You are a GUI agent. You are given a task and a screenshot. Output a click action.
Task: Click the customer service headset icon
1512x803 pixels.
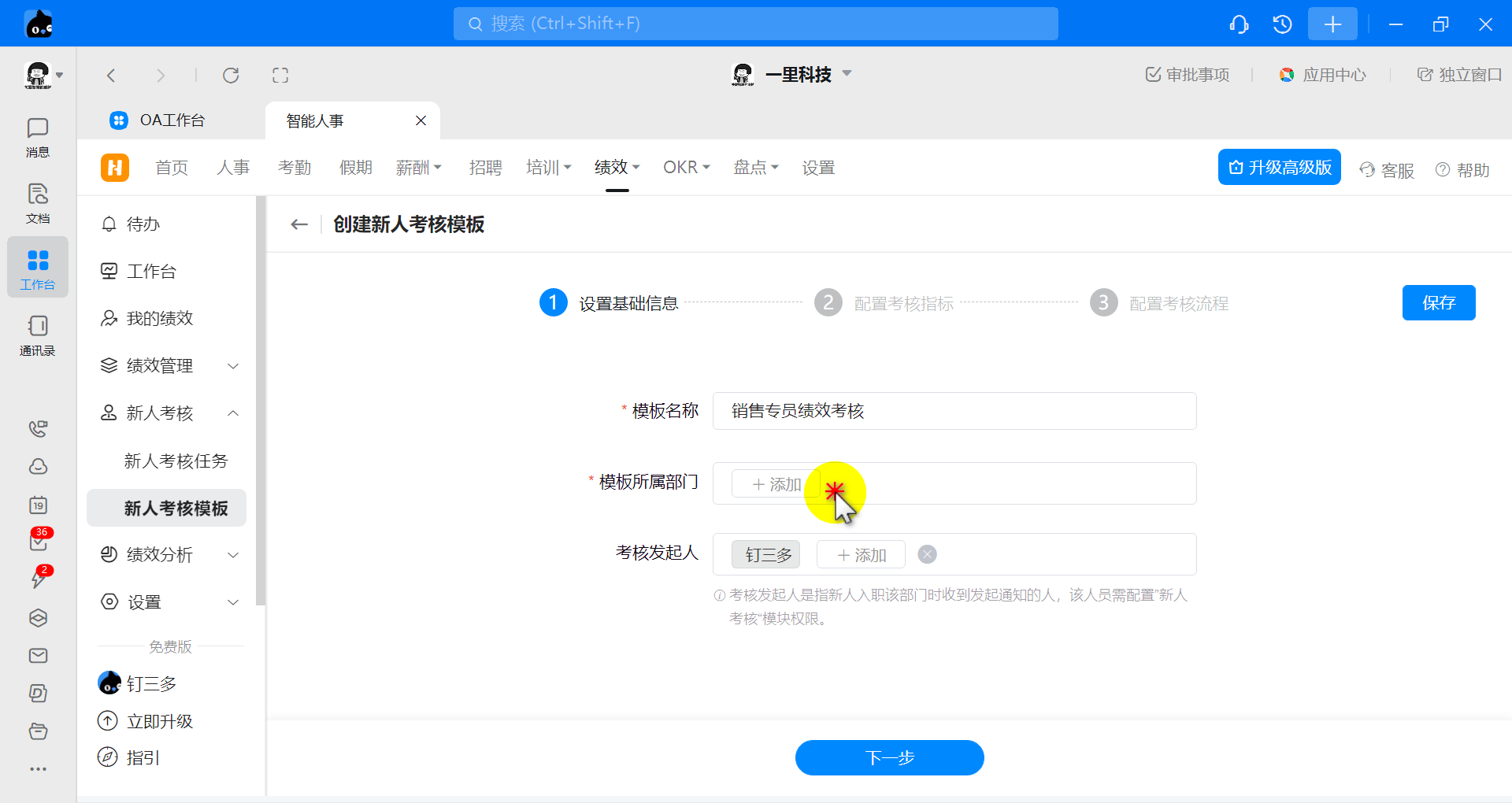point(1239,24)
